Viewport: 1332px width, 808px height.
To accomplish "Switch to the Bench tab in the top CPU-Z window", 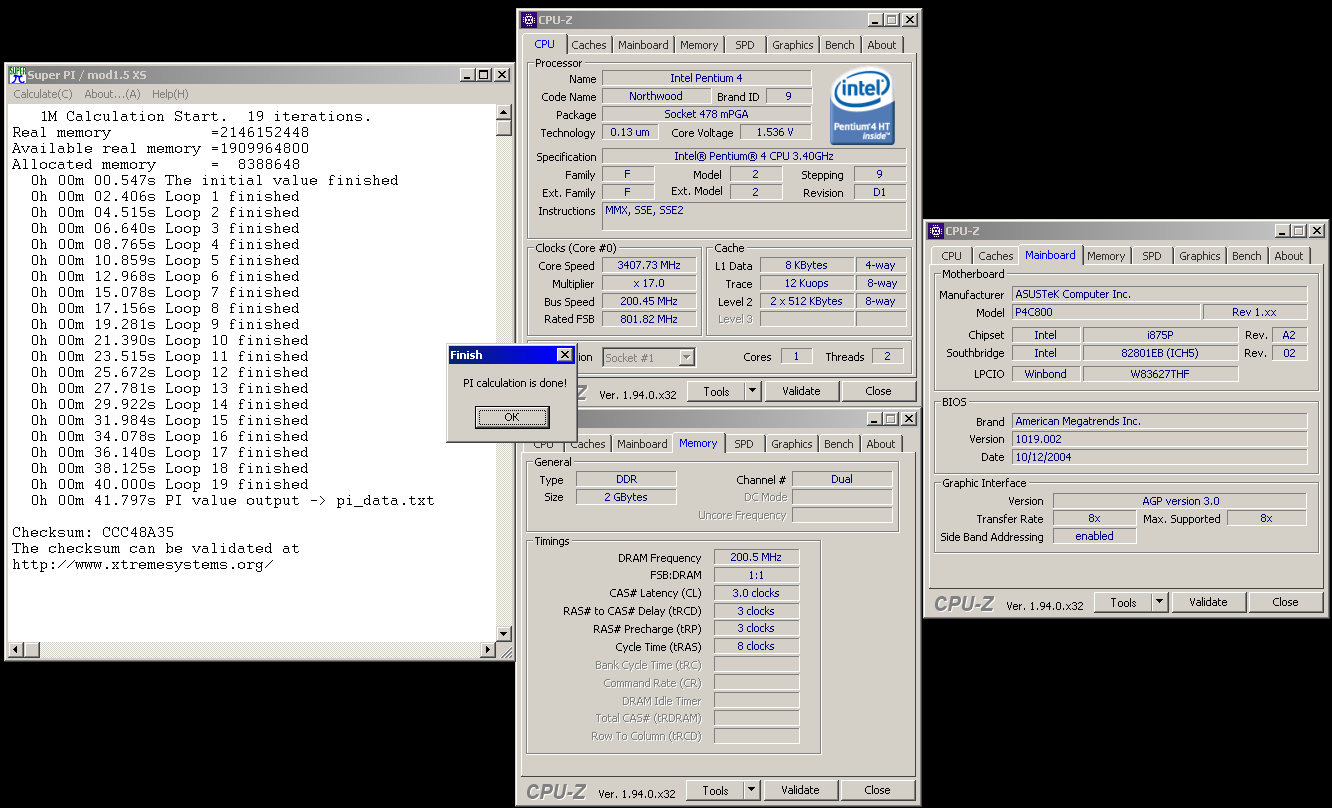I will (x=839, y=45).
